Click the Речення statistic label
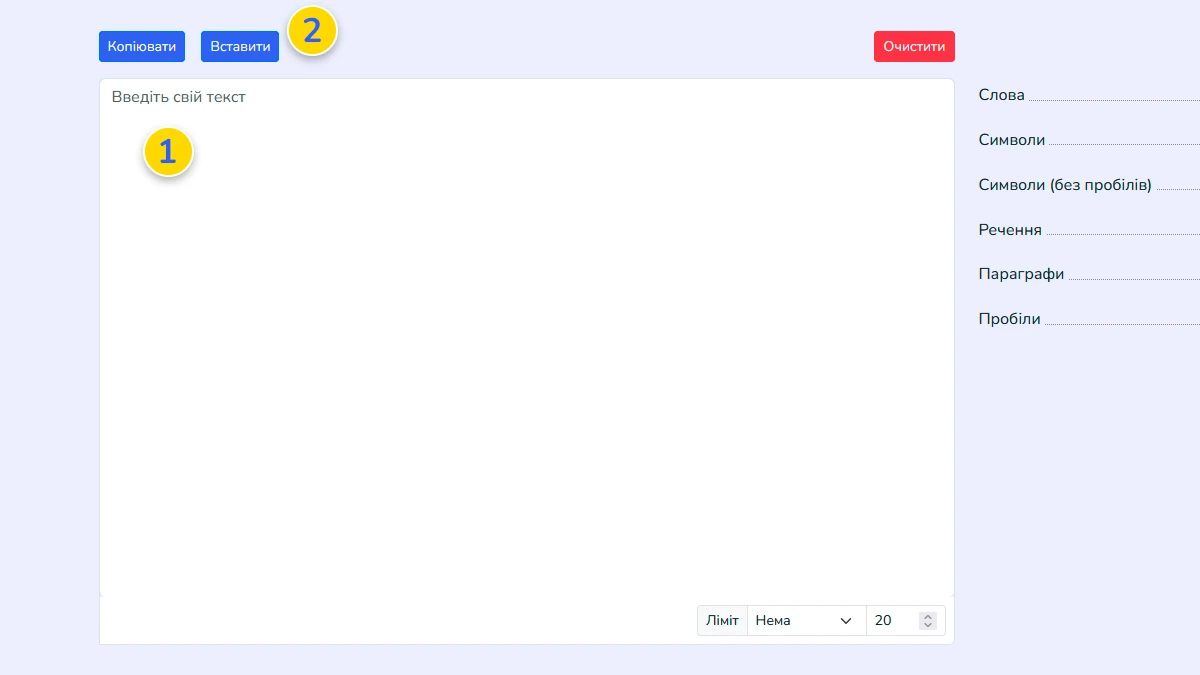The image size is (1200, 675). 1009,230
